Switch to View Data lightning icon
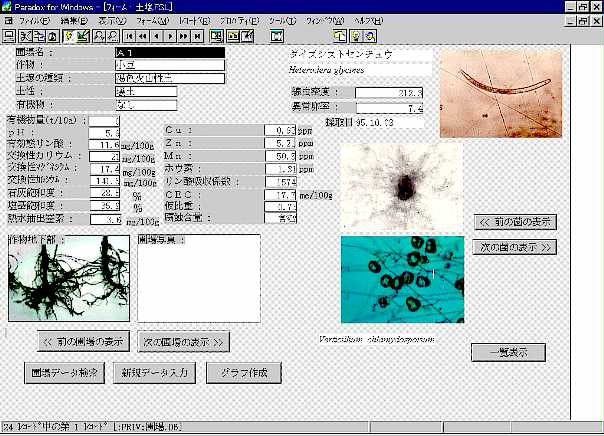Viewport: 604px width, 436px height. 69,36
